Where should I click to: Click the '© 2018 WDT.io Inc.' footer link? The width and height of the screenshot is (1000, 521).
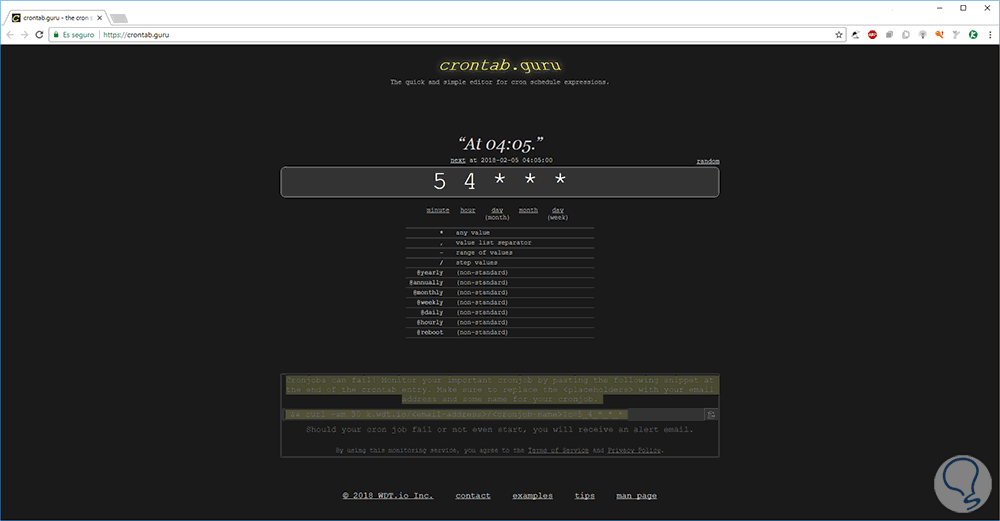(x=388, y=495)
